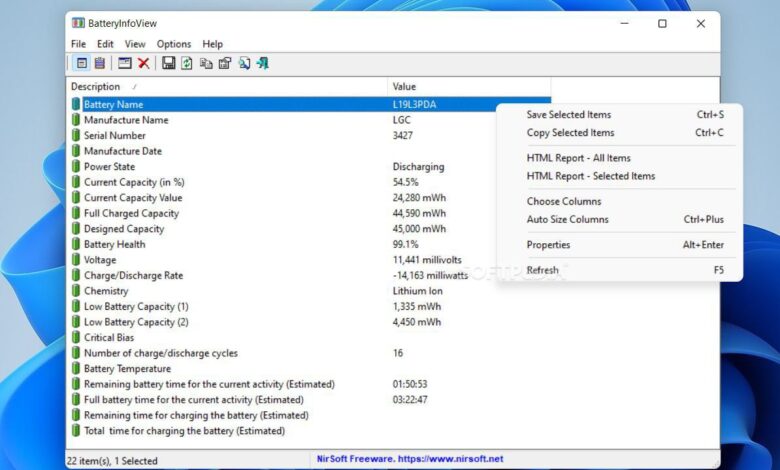780x470 pixels.
Task: Click the 99.1% battery health value
Action: pyautogui.click(x=405, y=244)
